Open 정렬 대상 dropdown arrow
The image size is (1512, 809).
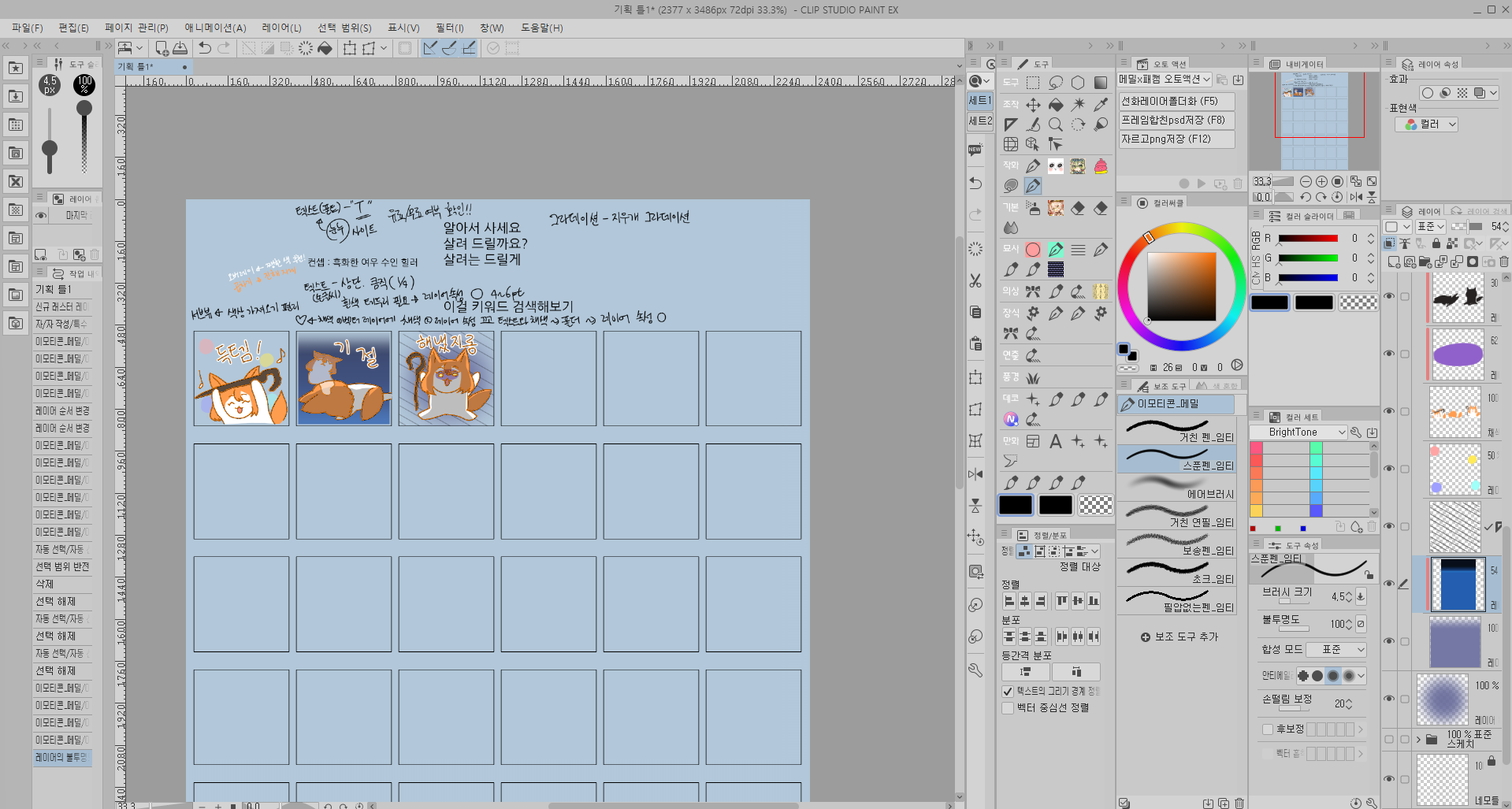pos(1095,551)
